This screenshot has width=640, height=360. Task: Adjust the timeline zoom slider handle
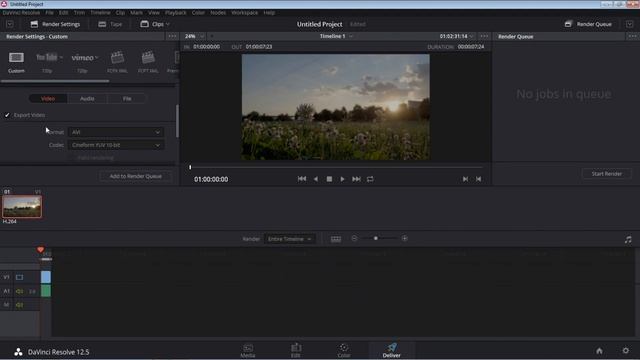click(376, 238)
